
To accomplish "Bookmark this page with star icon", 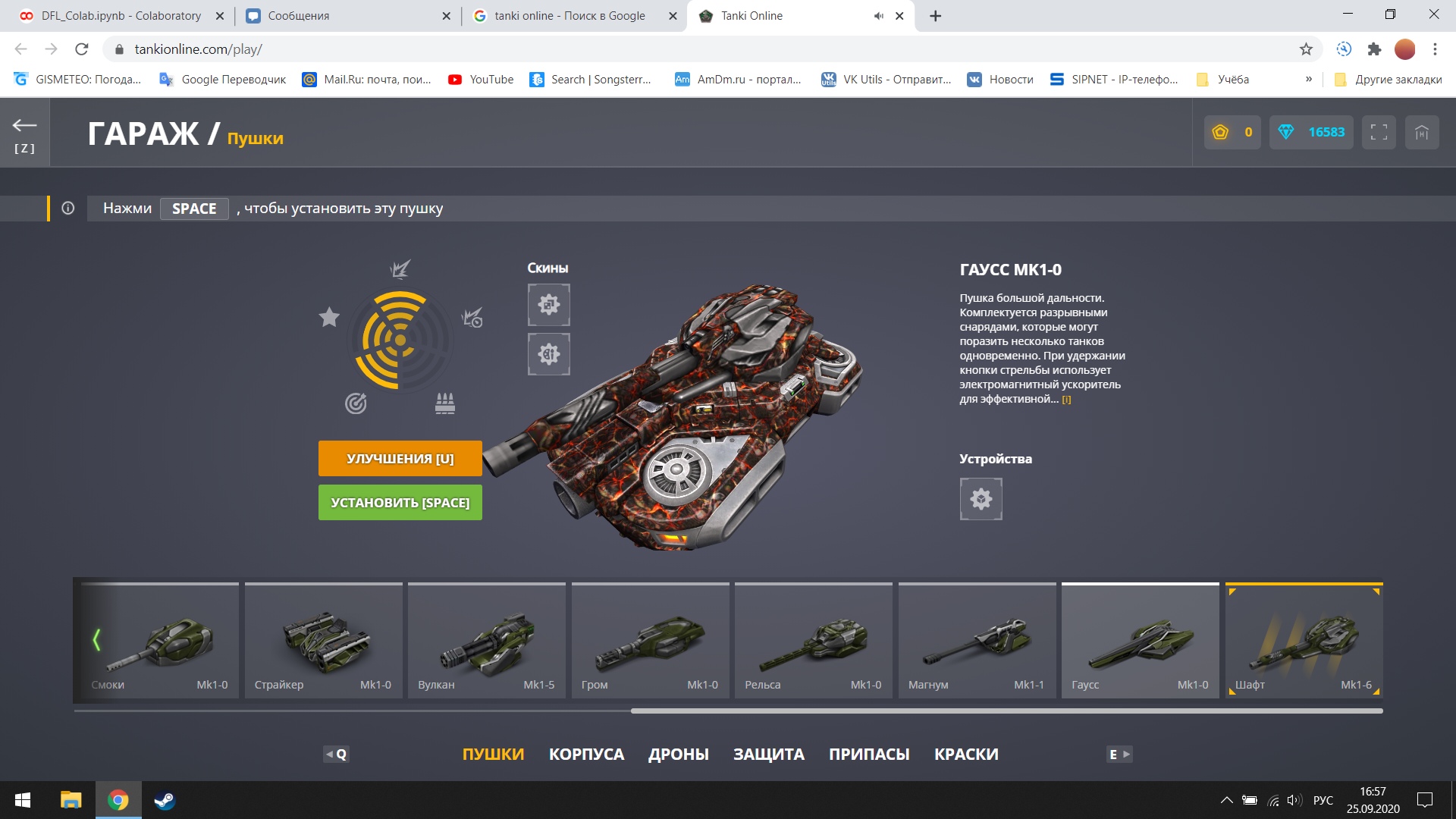I will tap(1306, 49).
